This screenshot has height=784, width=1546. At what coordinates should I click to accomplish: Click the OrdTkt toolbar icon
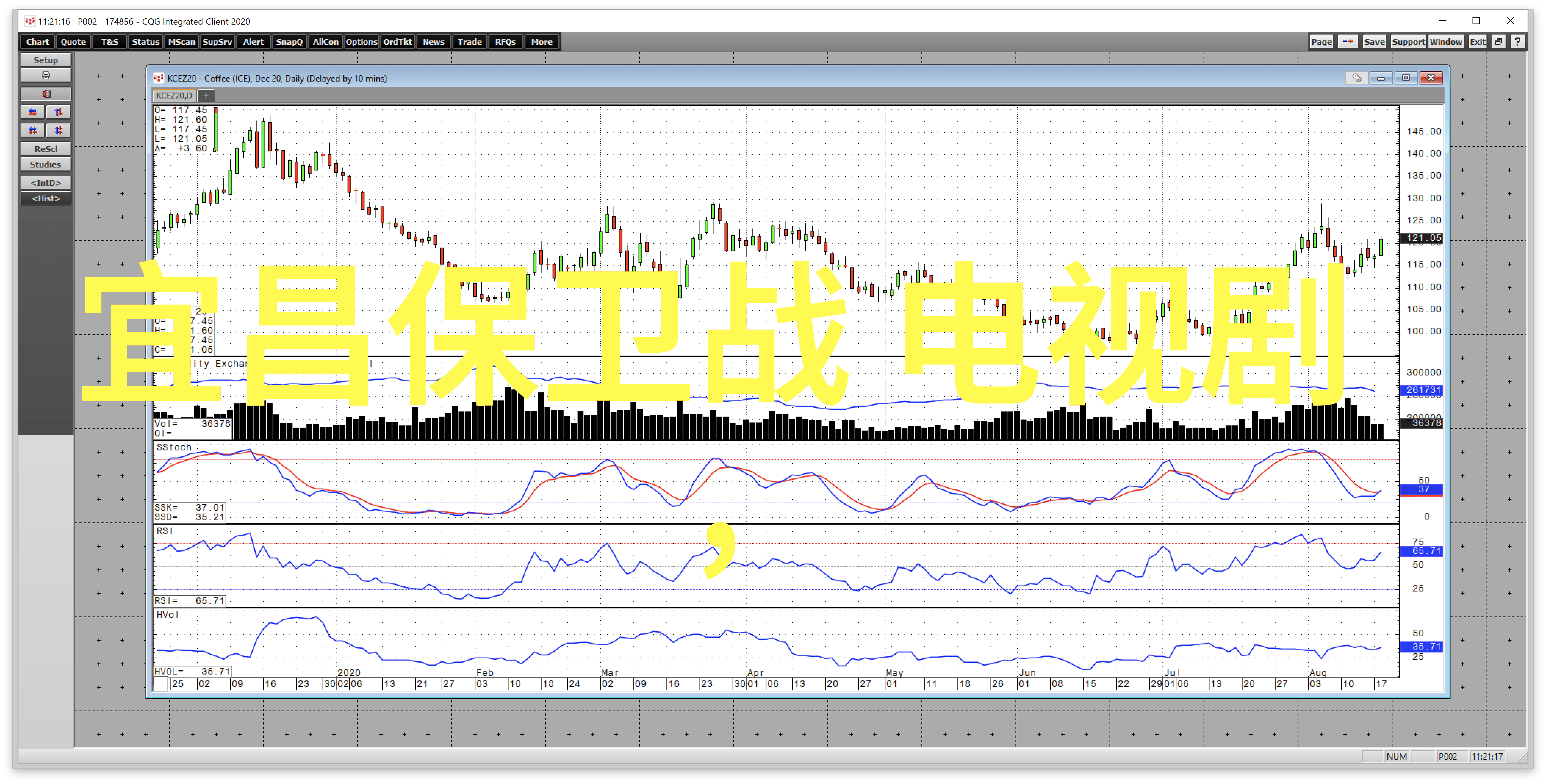(398, 41)
